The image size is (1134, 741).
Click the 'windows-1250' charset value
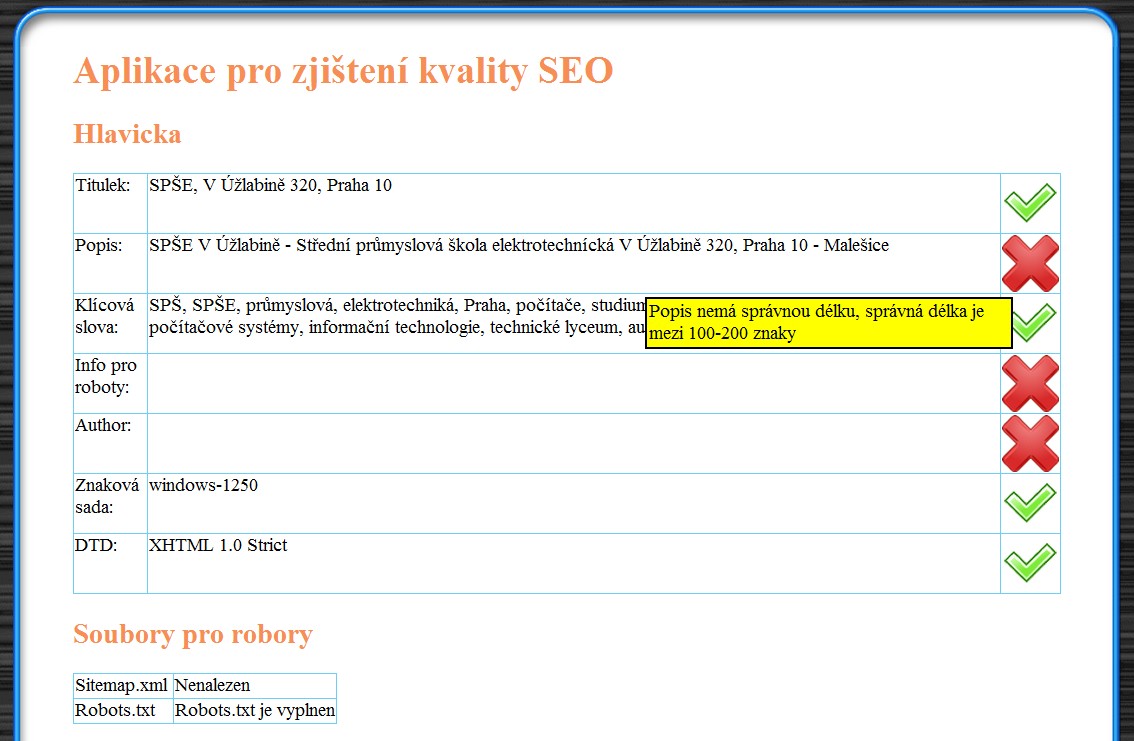tap(203, 485)
